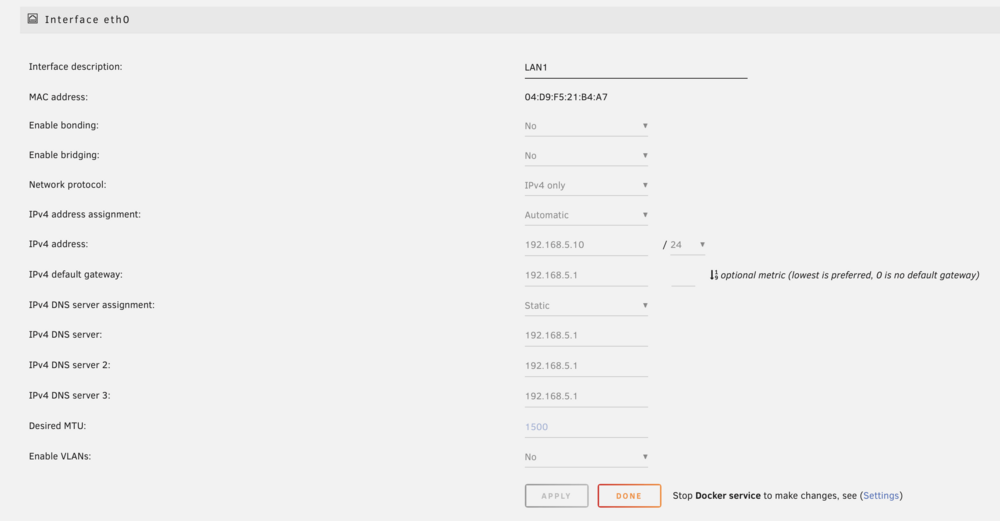Screen dimensions: 1000x521
Task: Click the Interface eth0 network icon
Action: click(x=33, y=19)
